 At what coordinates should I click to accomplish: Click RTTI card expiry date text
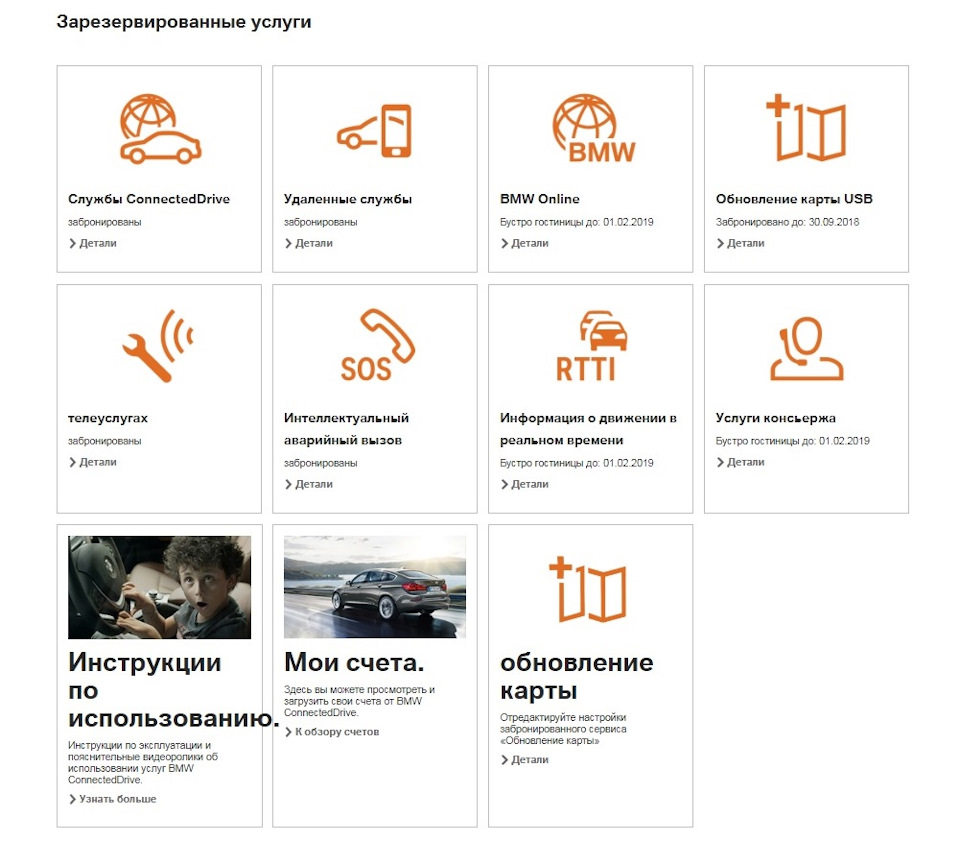577,463
